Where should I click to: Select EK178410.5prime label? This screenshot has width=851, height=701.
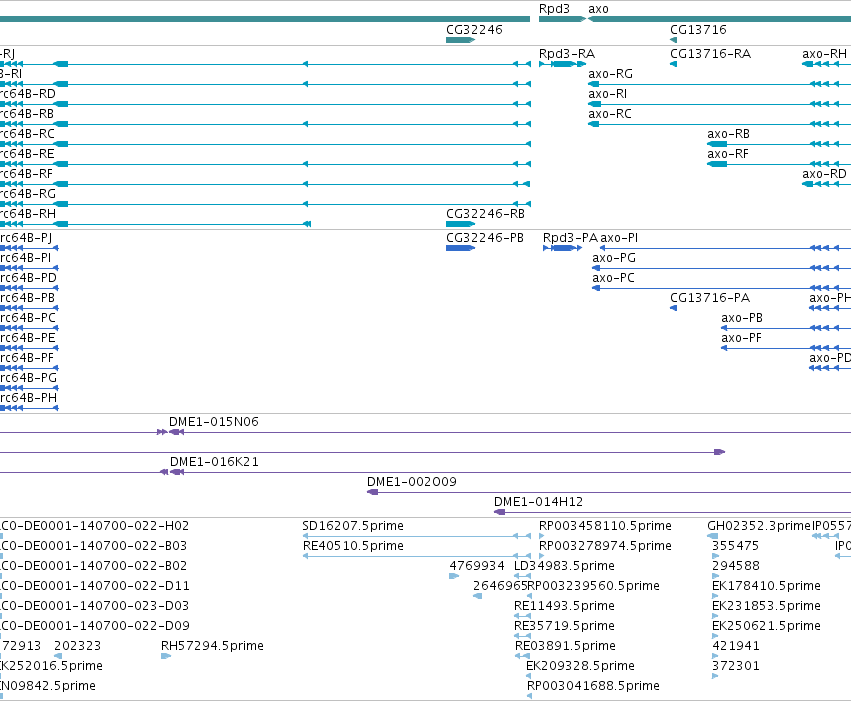point(766,586)
